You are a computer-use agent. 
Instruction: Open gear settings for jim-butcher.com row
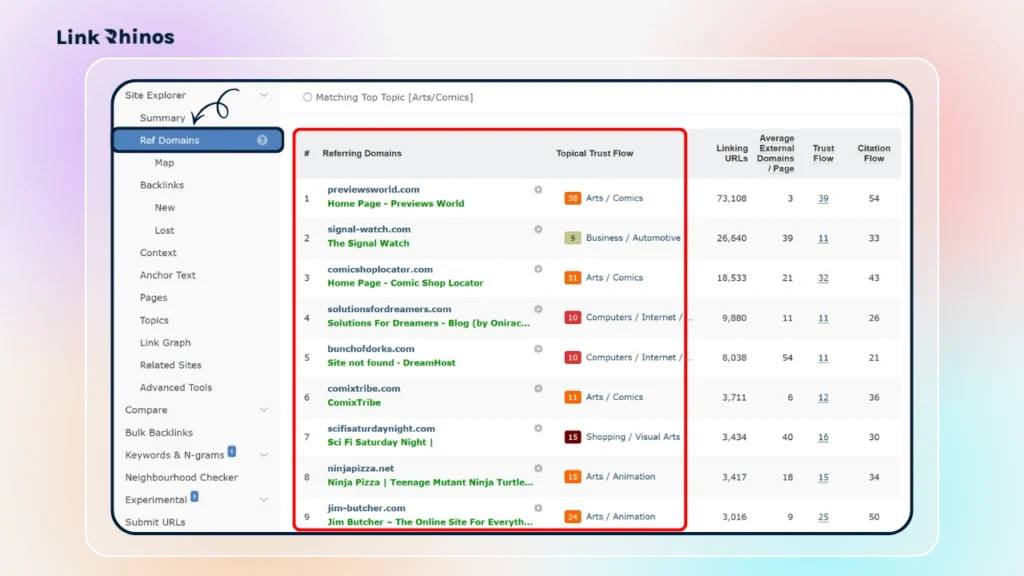pyautogui.click(x=538, y=508)
